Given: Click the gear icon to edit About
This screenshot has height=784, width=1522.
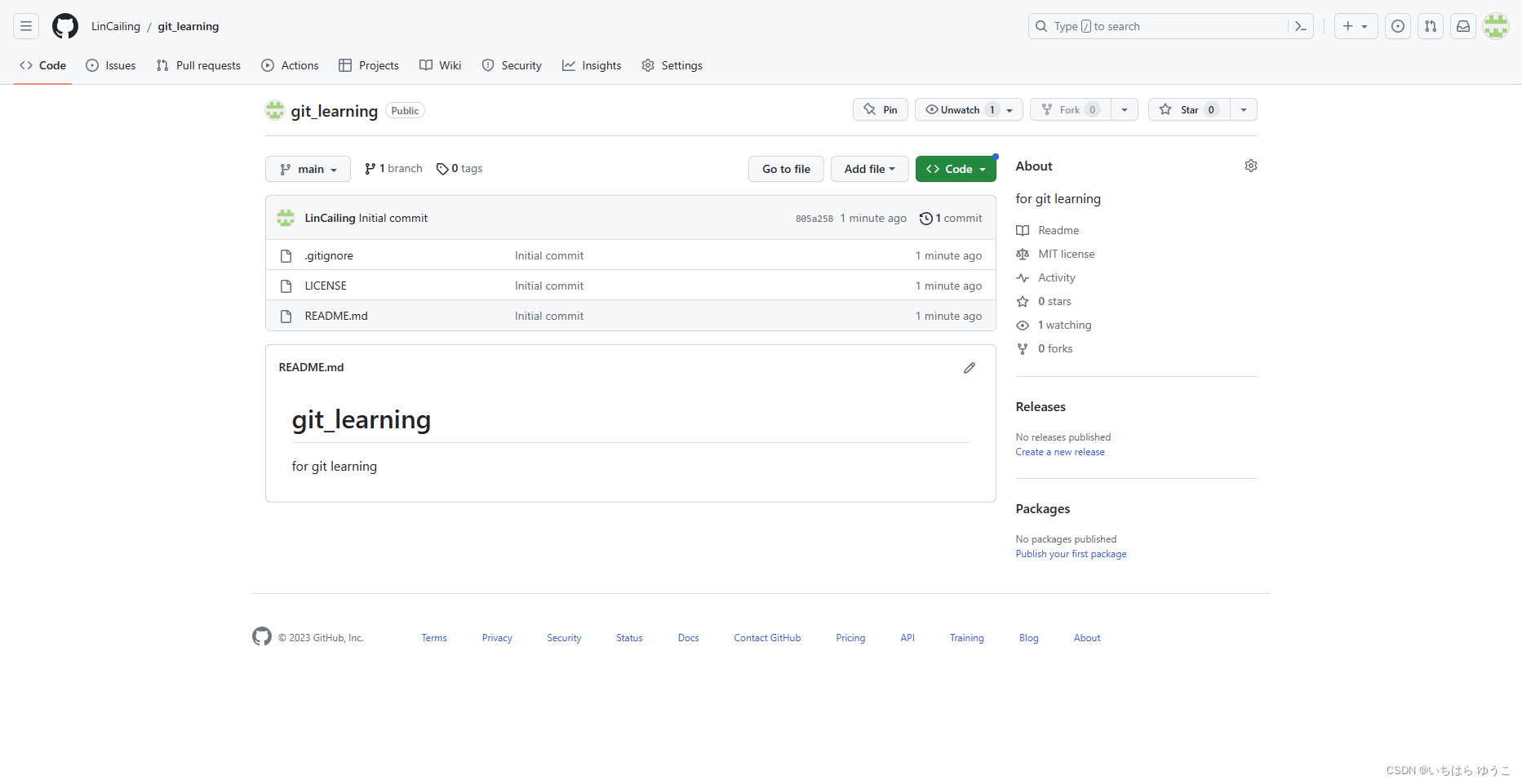Looking at the screenshot, I should coord(1251,166).
